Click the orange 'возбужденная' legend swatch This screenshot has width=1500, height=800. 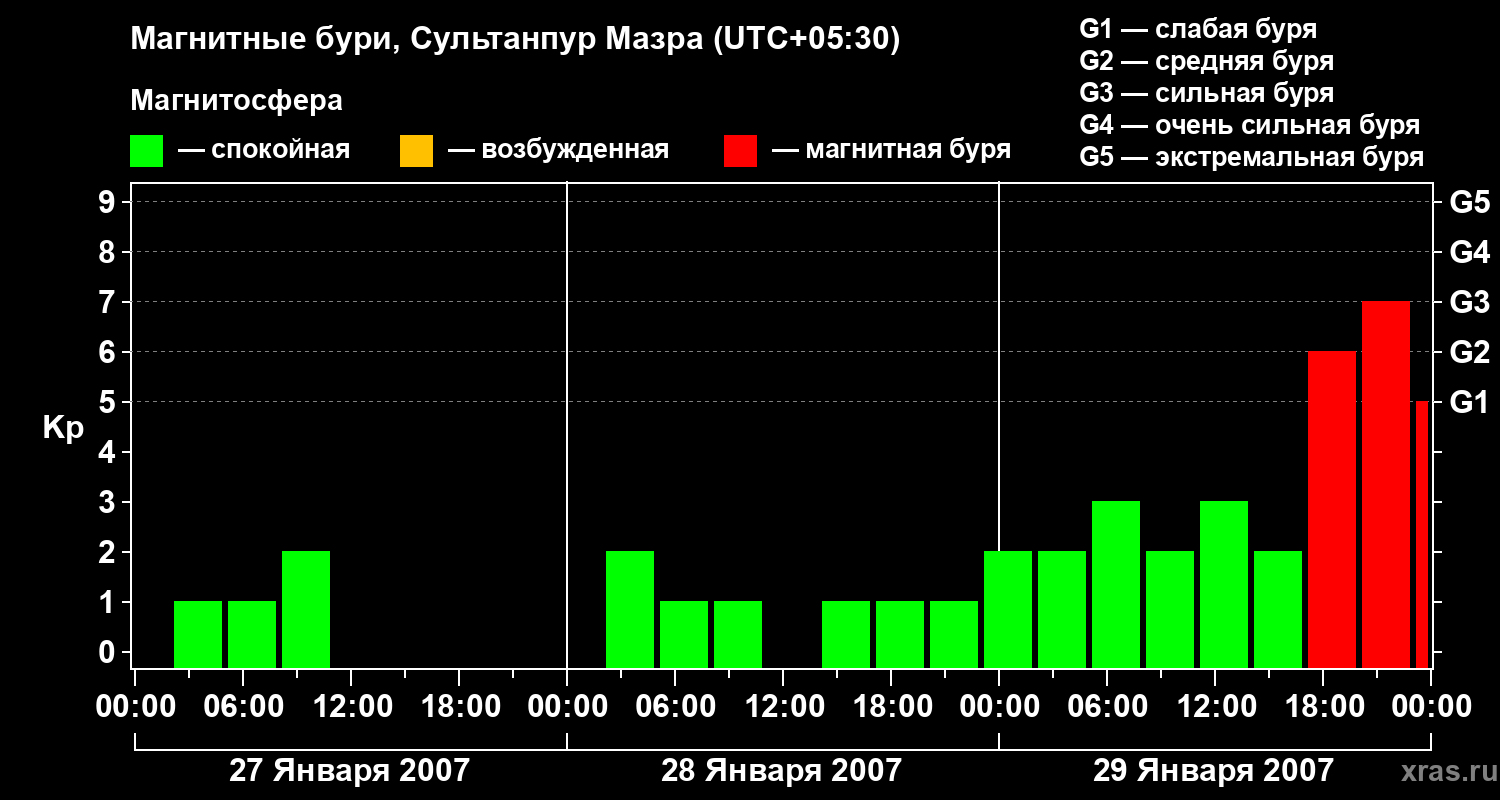[x=416, y=151]
